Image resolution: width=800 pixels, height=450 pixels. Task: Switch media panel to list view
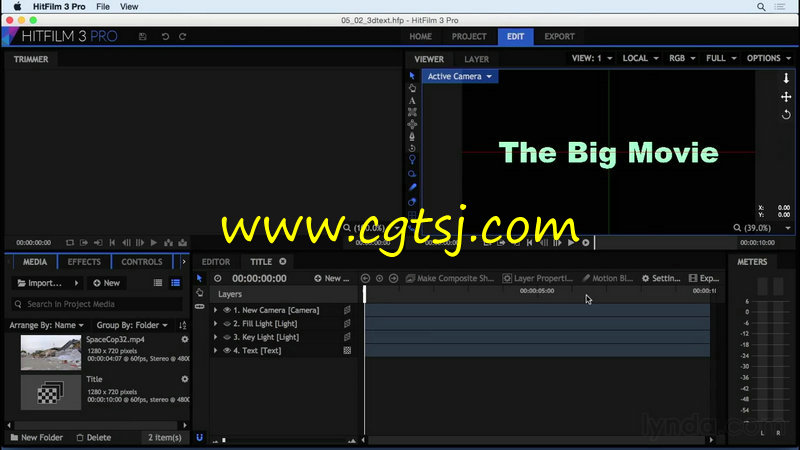(x=158, y=283)
